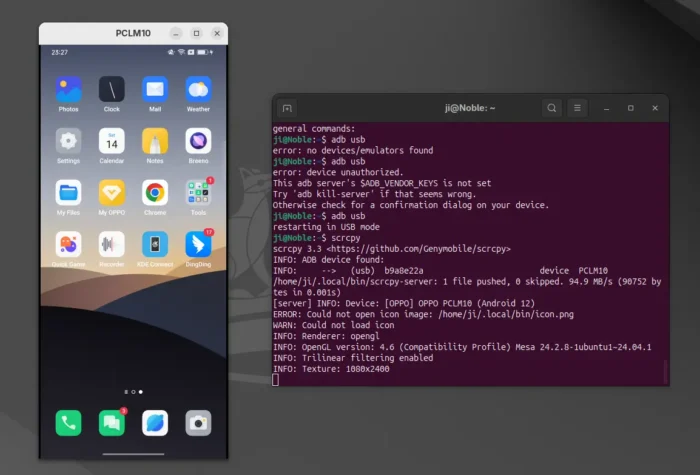Launch the Mail app
The width and height of the screenshot is (700, 475).
[155, 89]
